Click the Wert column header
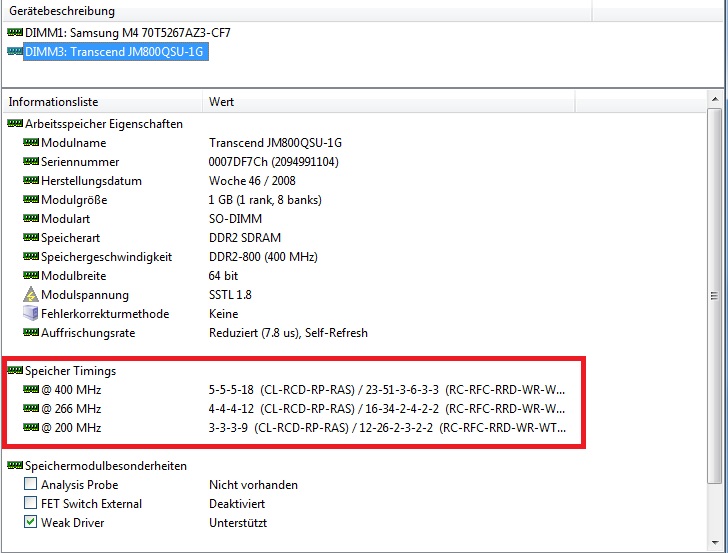 click(x=389, y=102)
